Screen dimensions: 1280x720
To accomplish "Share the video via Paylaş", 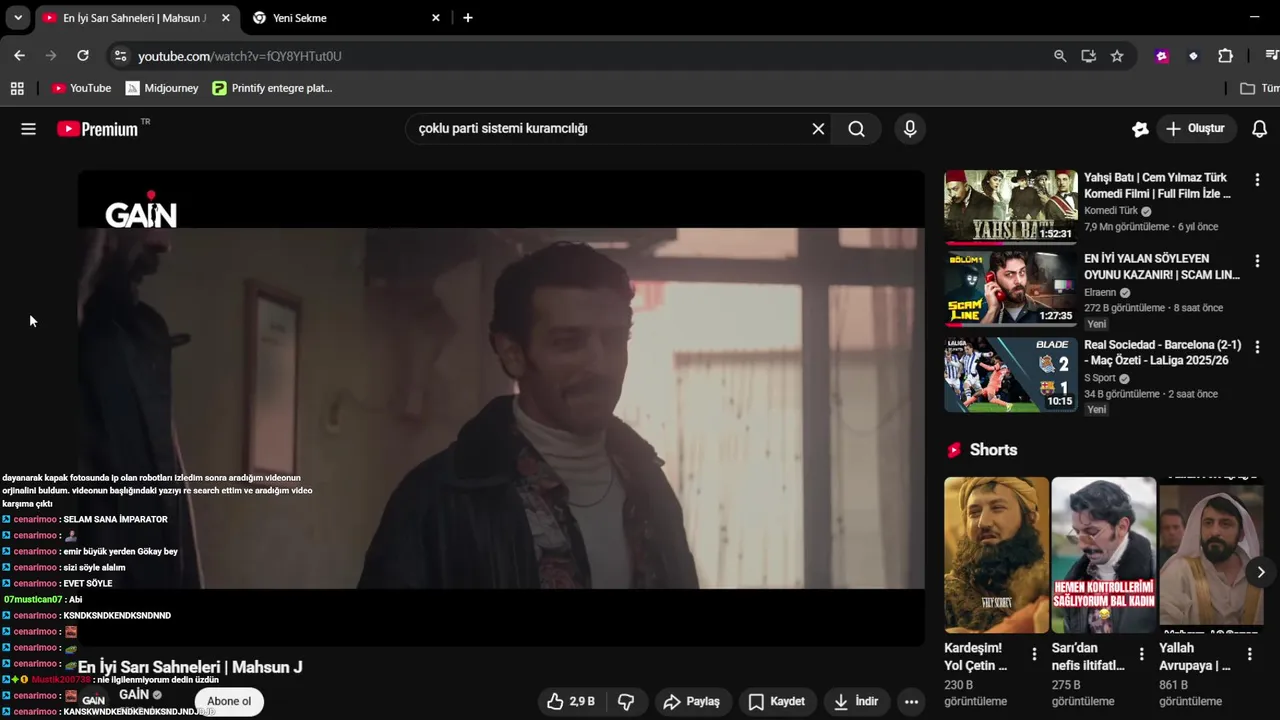I will click(692, 702).
